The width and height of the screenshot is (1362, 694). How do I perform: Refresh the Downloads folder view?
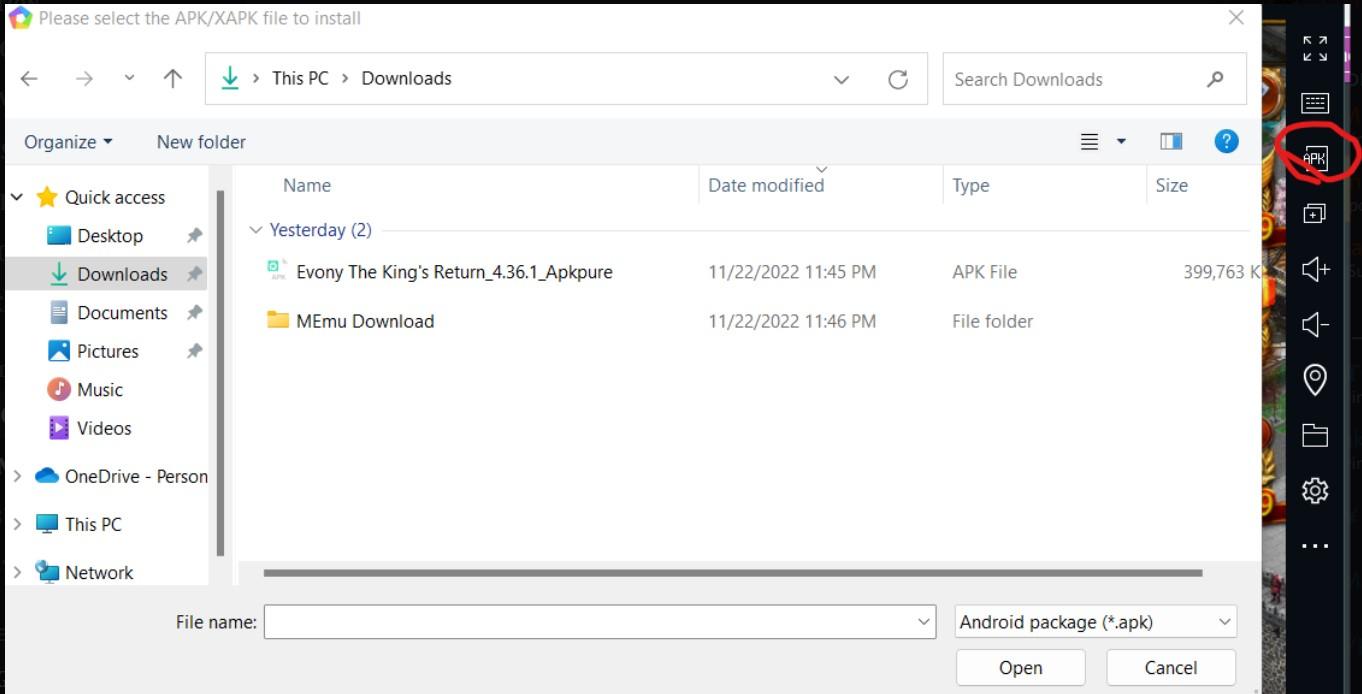pyautogui.click(x=898, y=79)
